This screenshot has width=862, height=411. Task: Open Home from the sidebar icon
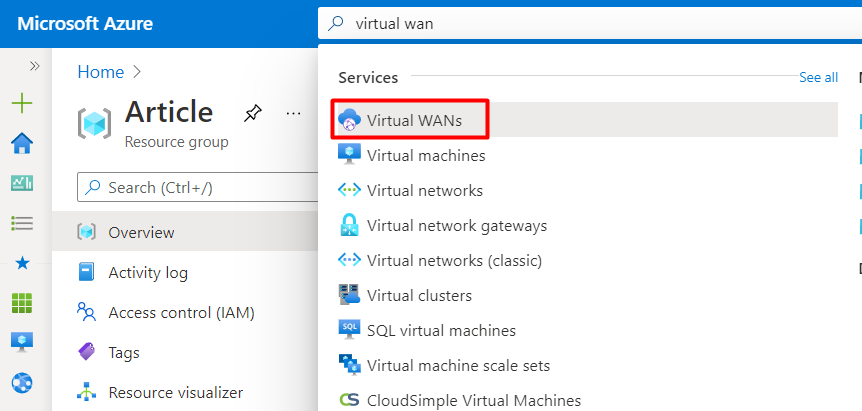coord(22,144)
